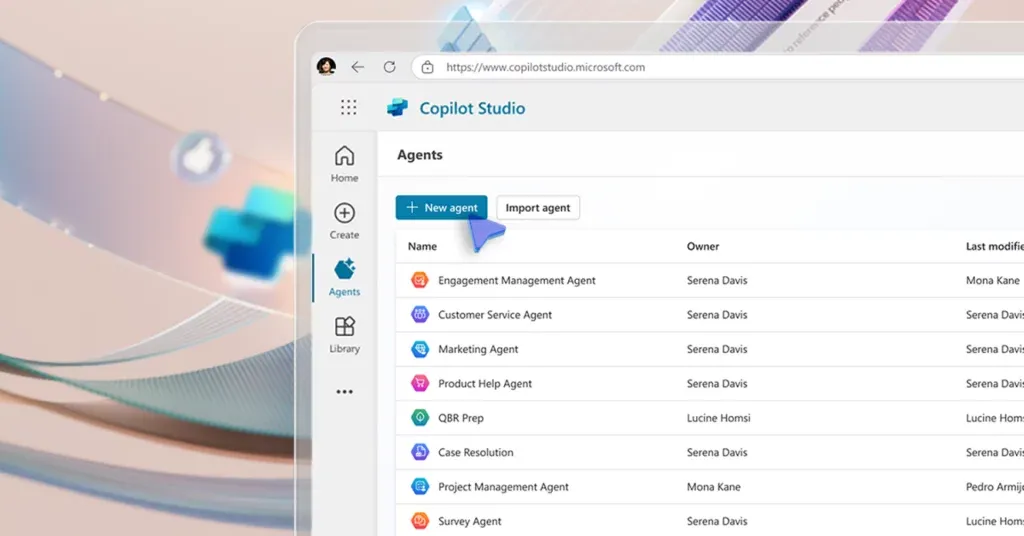The height and width of the screenshot is (536, 1024).
Task: Go back with the browser back arrow
Action: [x=357, y=67]
